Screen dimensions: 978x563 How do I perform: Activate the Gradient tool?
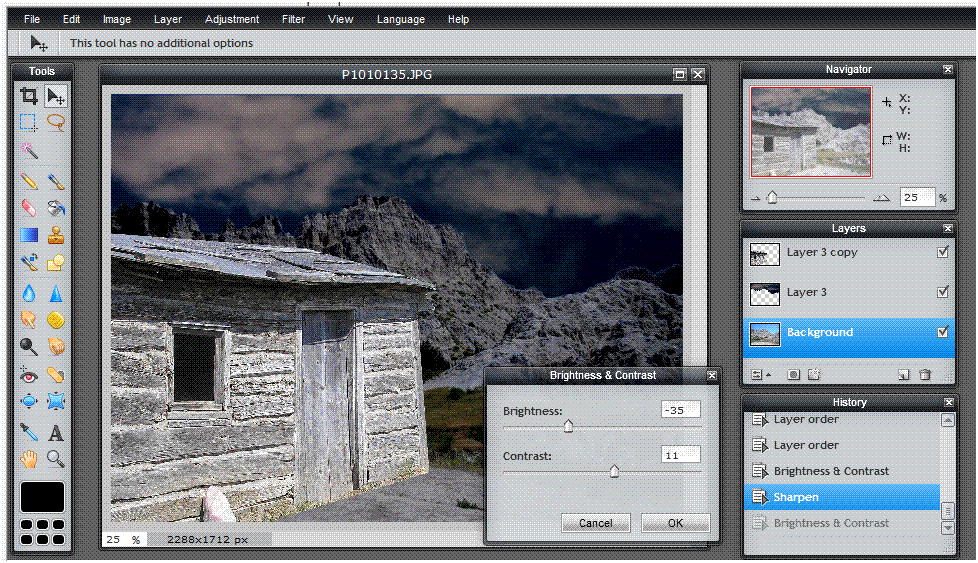coord(29,236)
